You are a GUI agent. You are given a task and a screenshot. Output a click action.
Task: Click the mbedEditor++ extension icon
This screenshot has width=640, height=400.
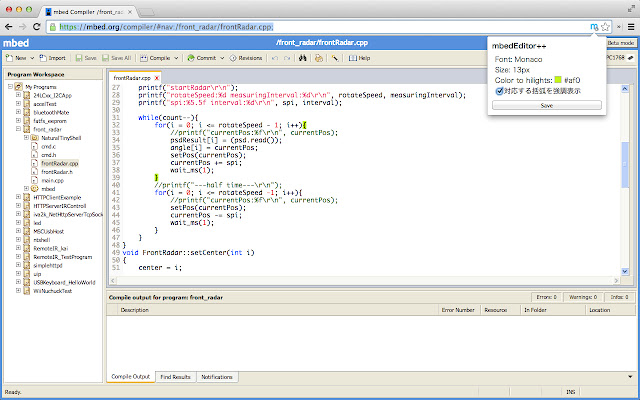[593, 27]
